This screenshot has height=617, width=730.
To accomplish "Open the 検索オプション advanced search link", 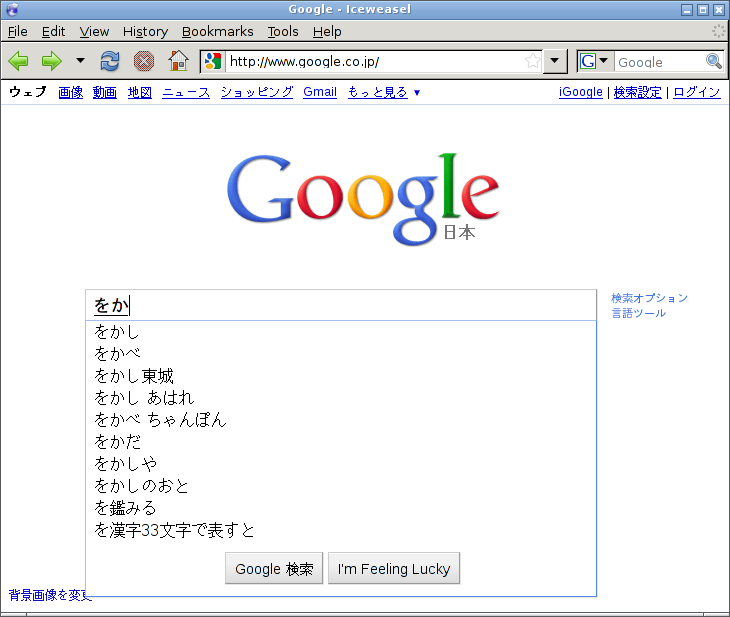I will (649, 298).
